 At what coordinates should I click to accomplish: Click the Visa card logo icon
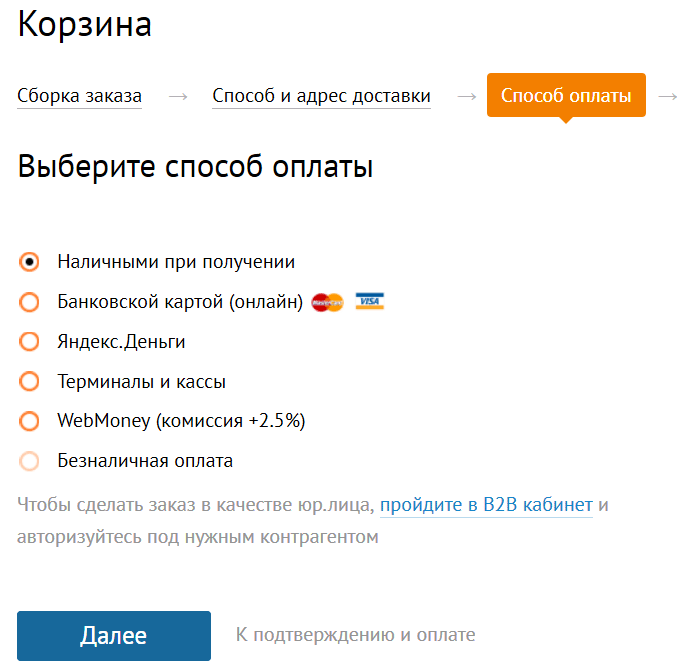[369, 301]
